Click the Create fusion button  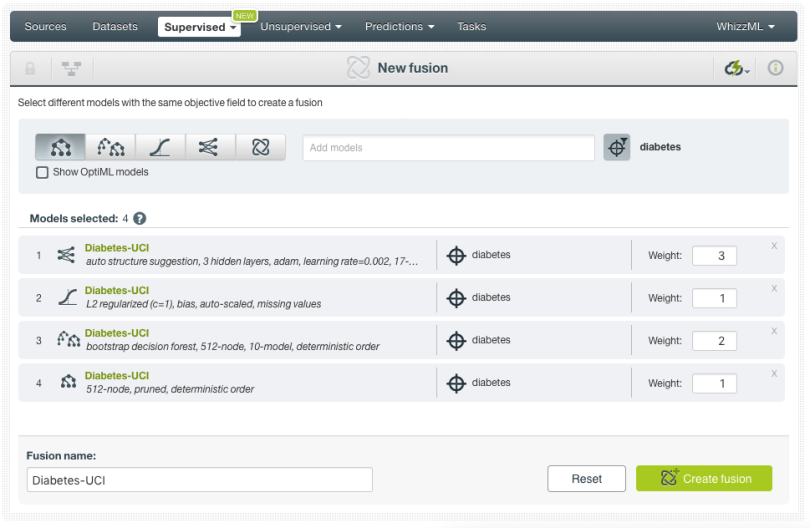click(704, 478)
